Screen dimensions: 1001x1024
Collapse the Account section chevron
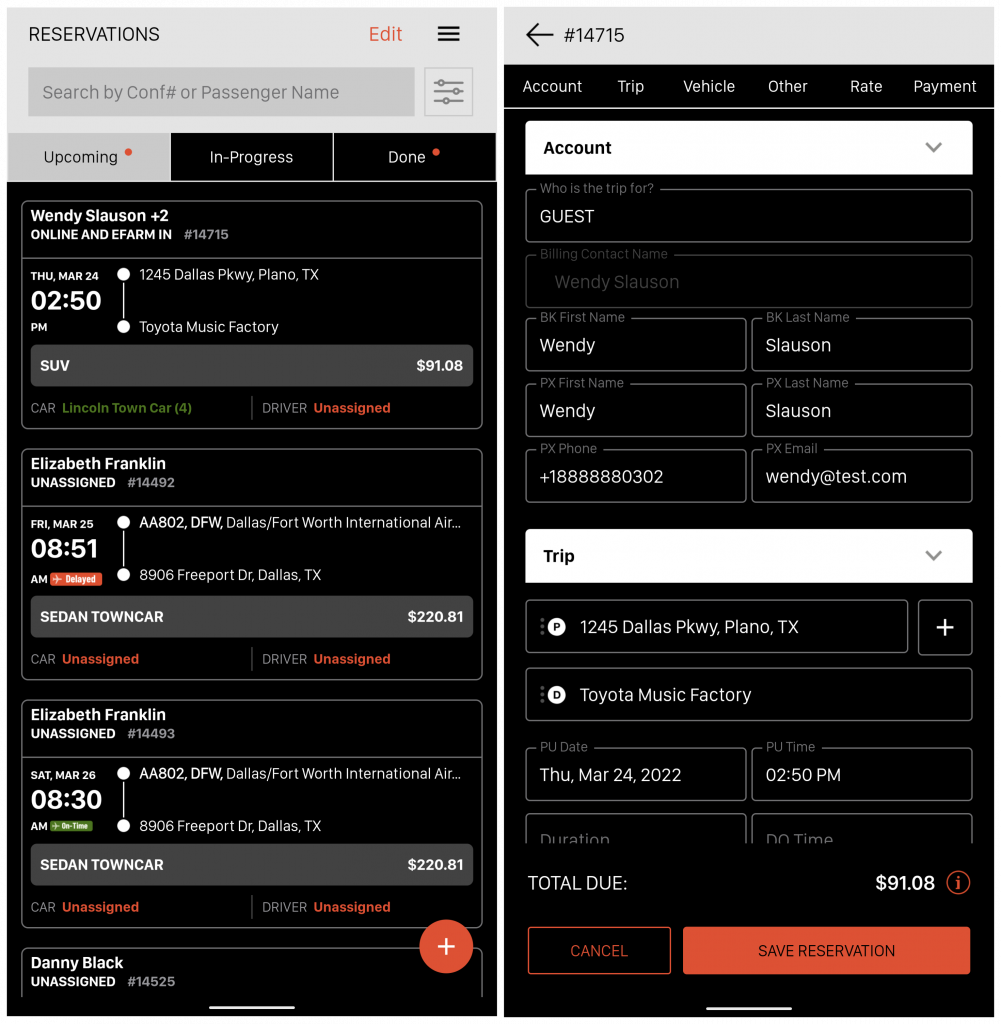[x=933, y=148]
